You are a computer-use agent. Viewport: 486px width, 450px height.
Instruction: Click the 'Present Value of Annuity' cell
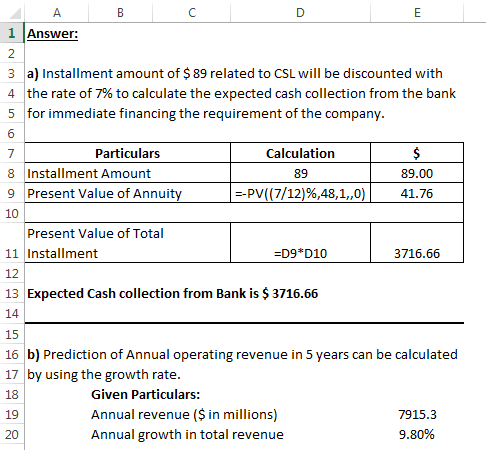pyautogui.click(x=127, y=193)
